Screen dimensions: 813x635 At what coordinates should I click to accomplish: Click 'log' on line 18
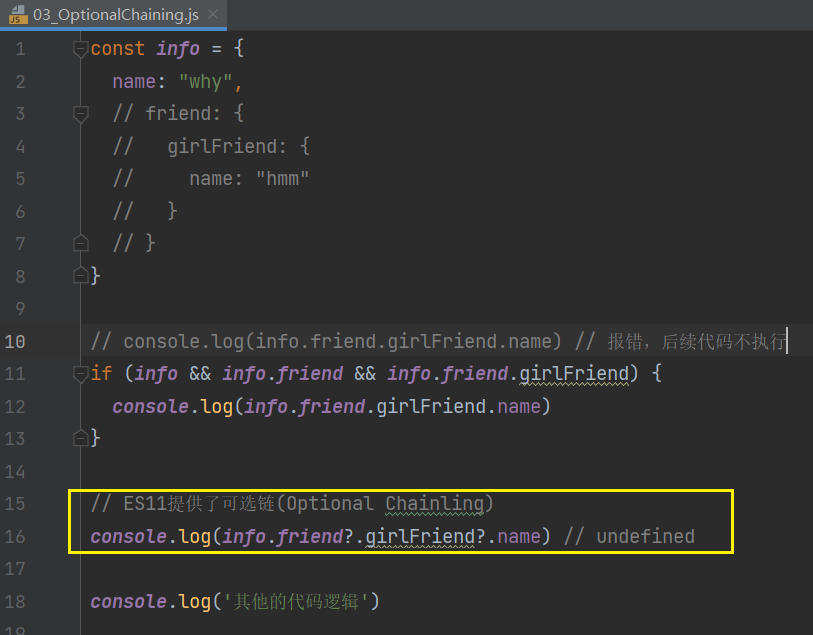coord(194,602)
